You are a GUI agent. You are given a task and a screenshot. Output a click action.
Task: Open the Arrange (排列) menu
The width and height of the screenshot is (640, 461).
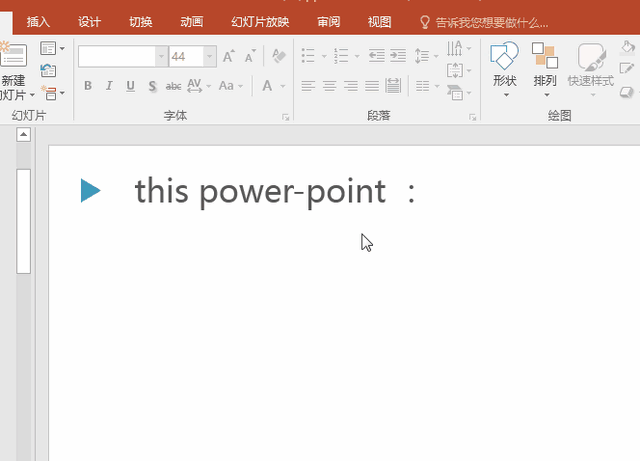pyautogui.click(x=545, y=69)
